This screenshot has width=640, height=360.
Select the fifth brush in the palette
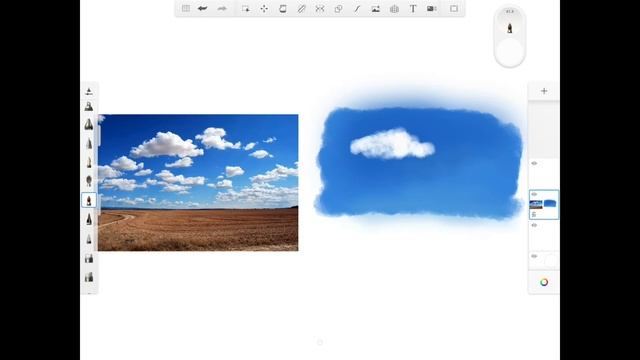click(89, 162)
